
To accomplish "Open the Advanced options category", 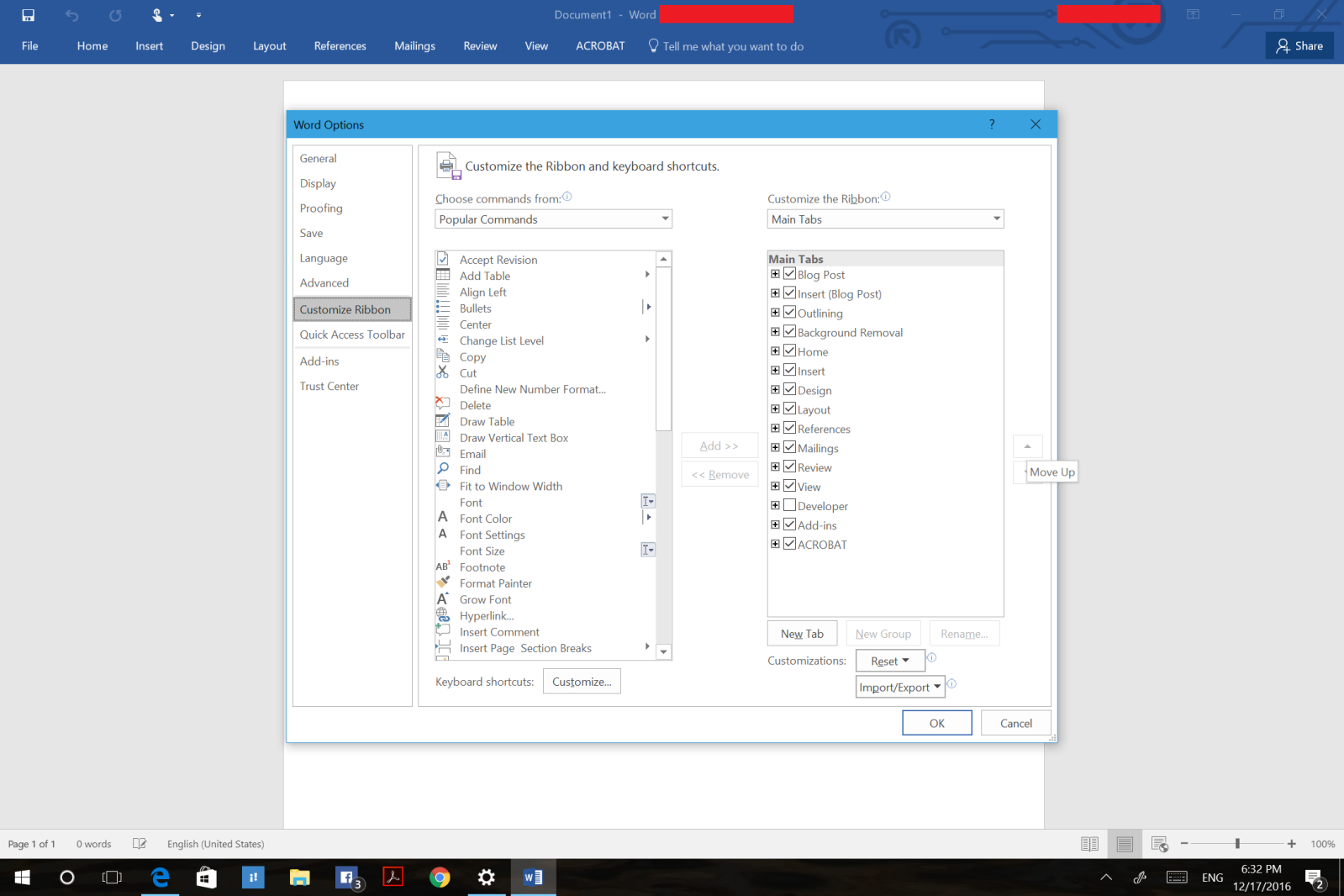I will [352, 283].
